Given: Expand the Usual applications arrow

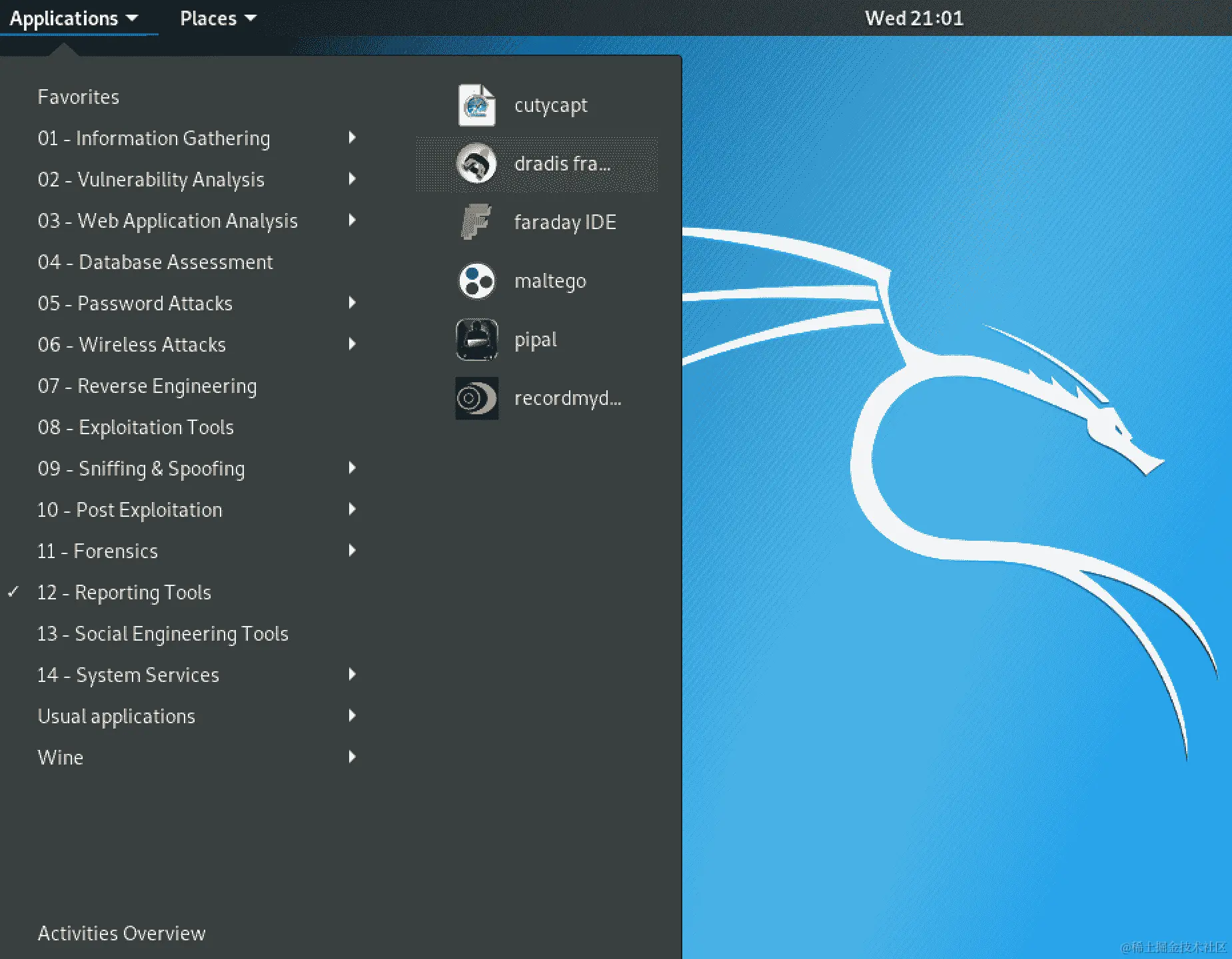Looking at the screenshot, I should 352,716.
